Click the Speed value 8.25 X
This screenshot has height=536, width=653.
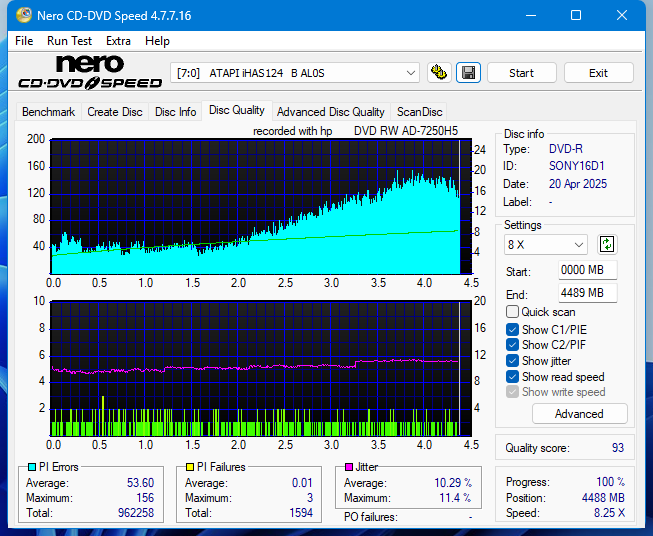tap(609, 513)
